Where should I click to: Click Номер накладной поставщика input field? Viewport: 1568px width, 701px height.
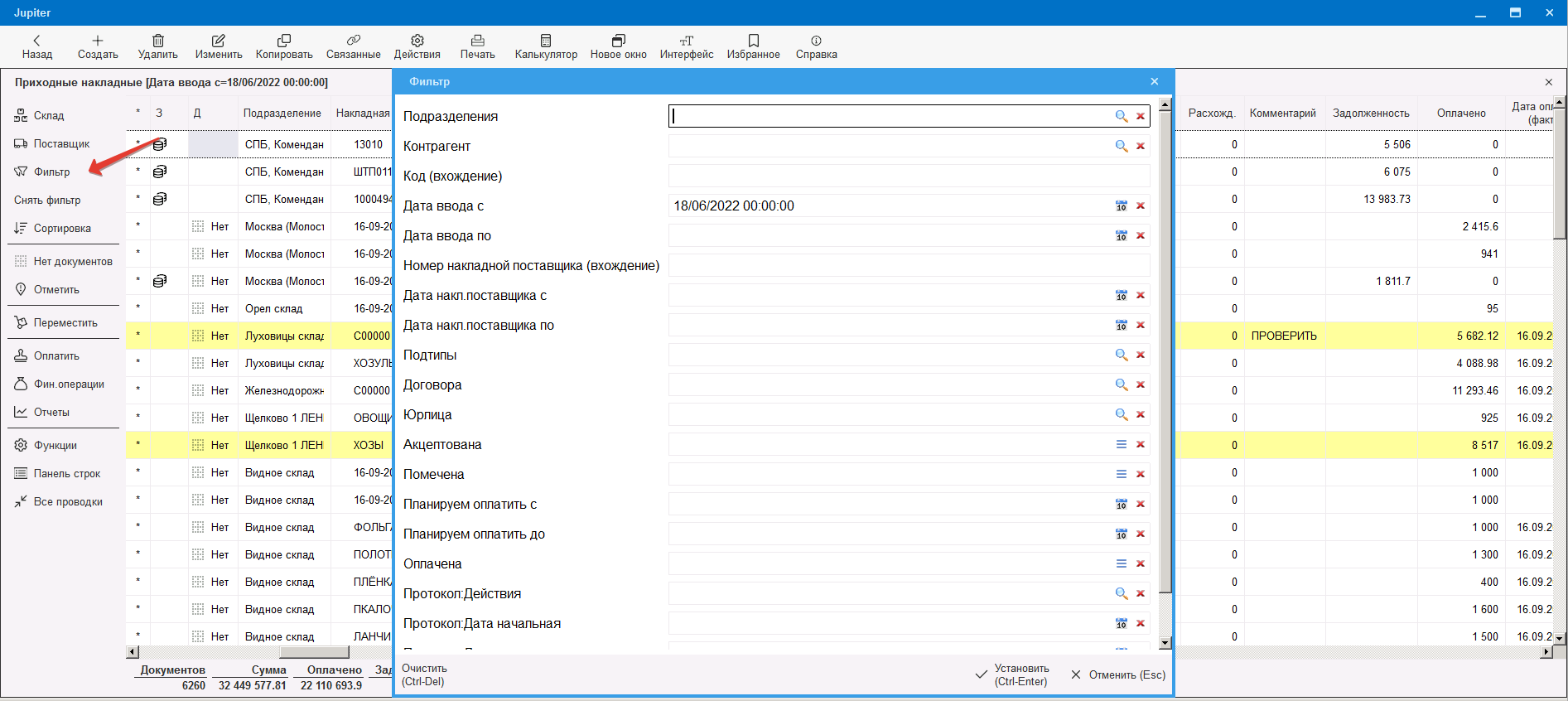tap(909, 265)
